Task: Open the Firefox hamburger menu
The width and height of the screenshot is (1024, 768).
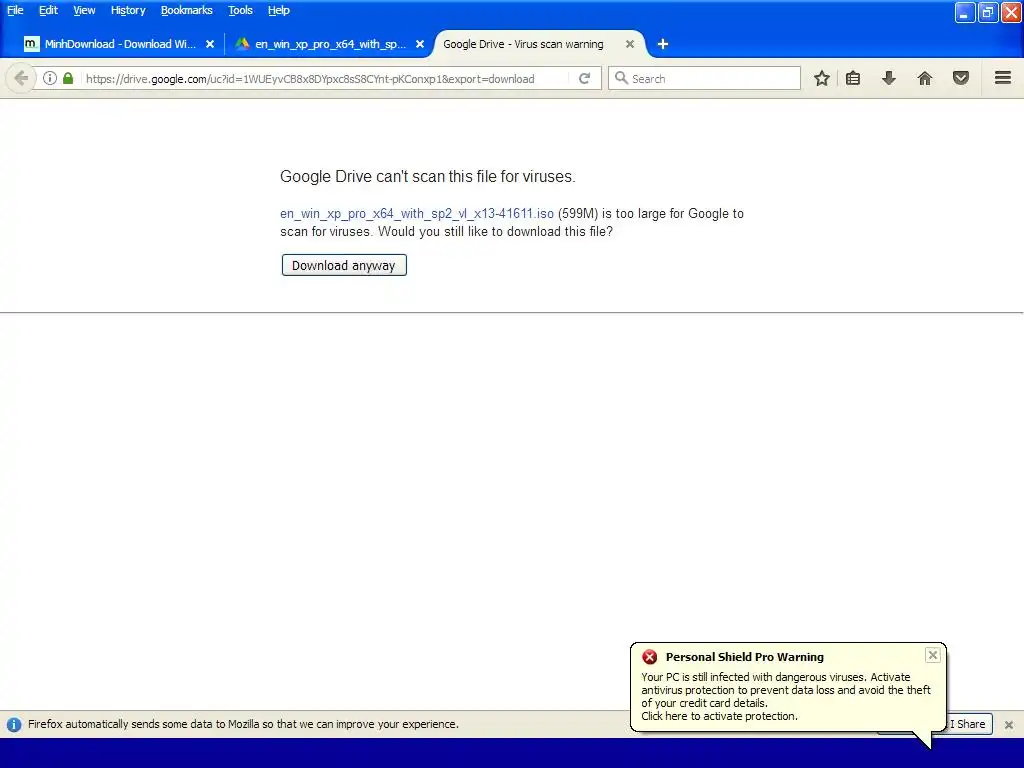Action: click(1003, 78)
